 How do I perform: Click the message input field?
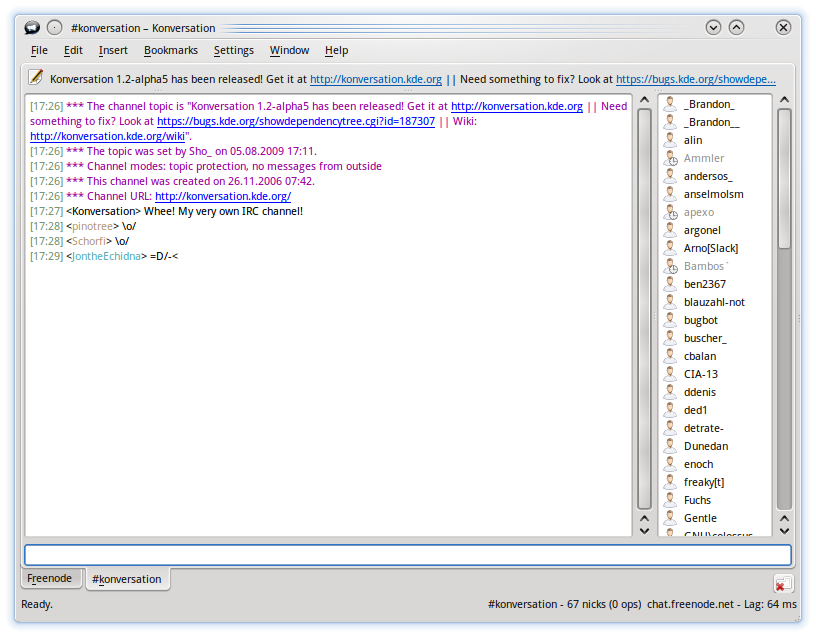[x=407, y=554]
